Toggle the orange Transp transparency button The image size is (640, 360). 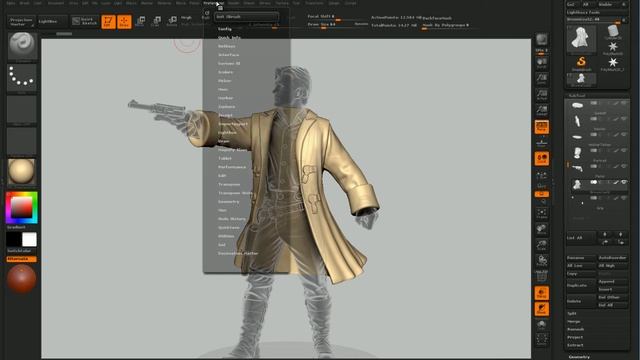542,293
